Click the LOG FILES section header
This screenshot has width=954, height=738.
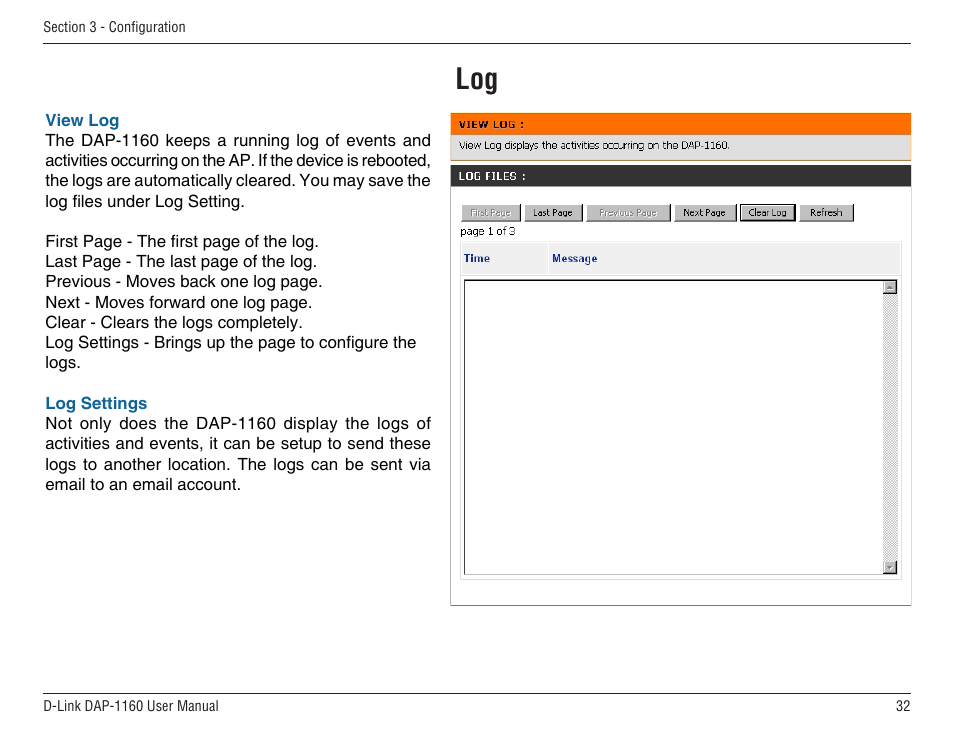680,176
